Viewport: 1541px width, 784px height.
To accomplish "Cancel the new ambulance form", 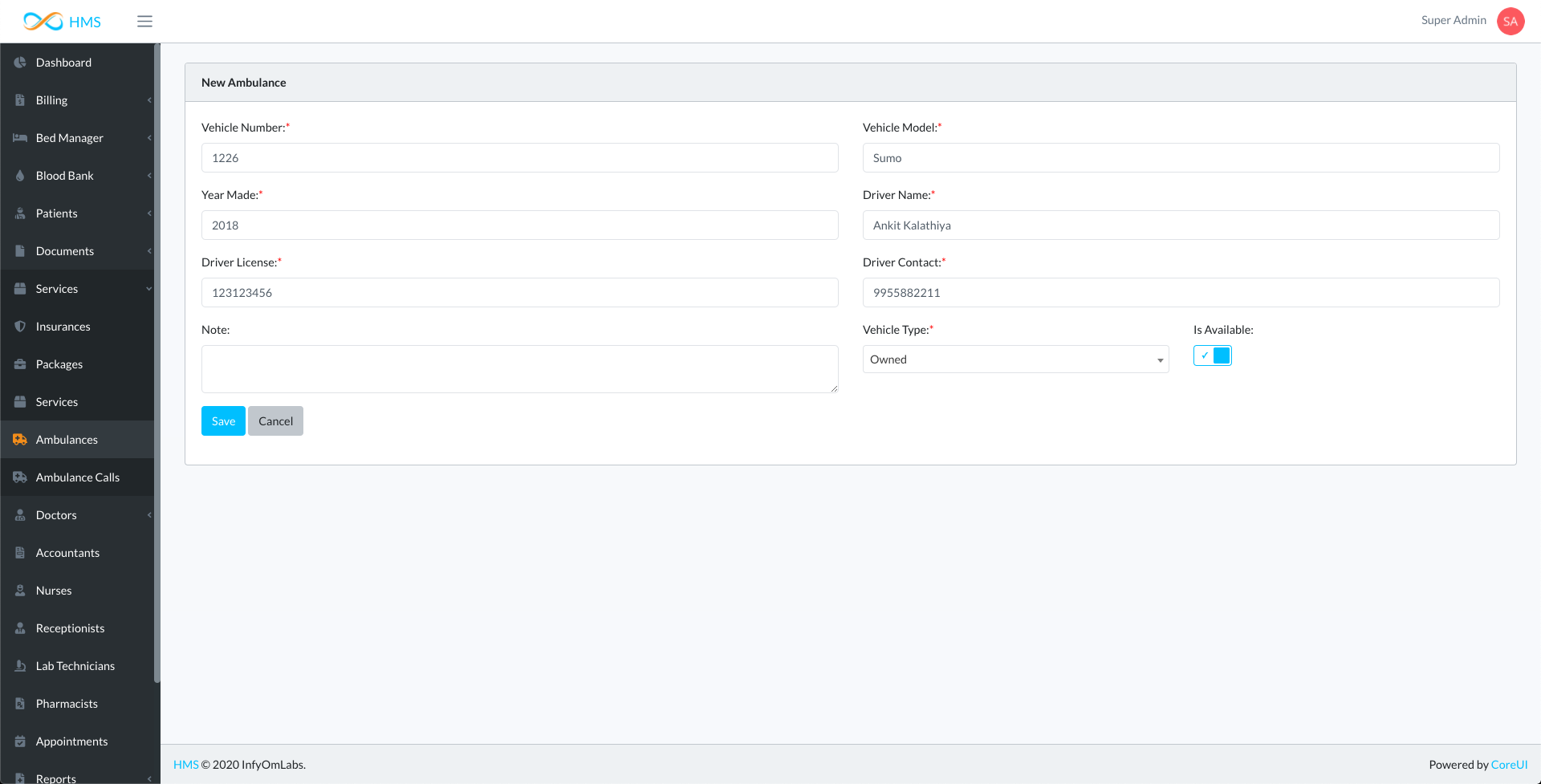I will click(x=275, y=421).
